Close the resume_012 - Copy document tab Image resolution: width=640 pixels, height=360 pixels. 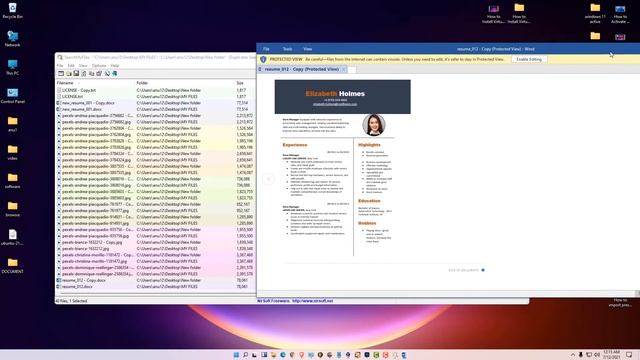(x=344, y=69)
